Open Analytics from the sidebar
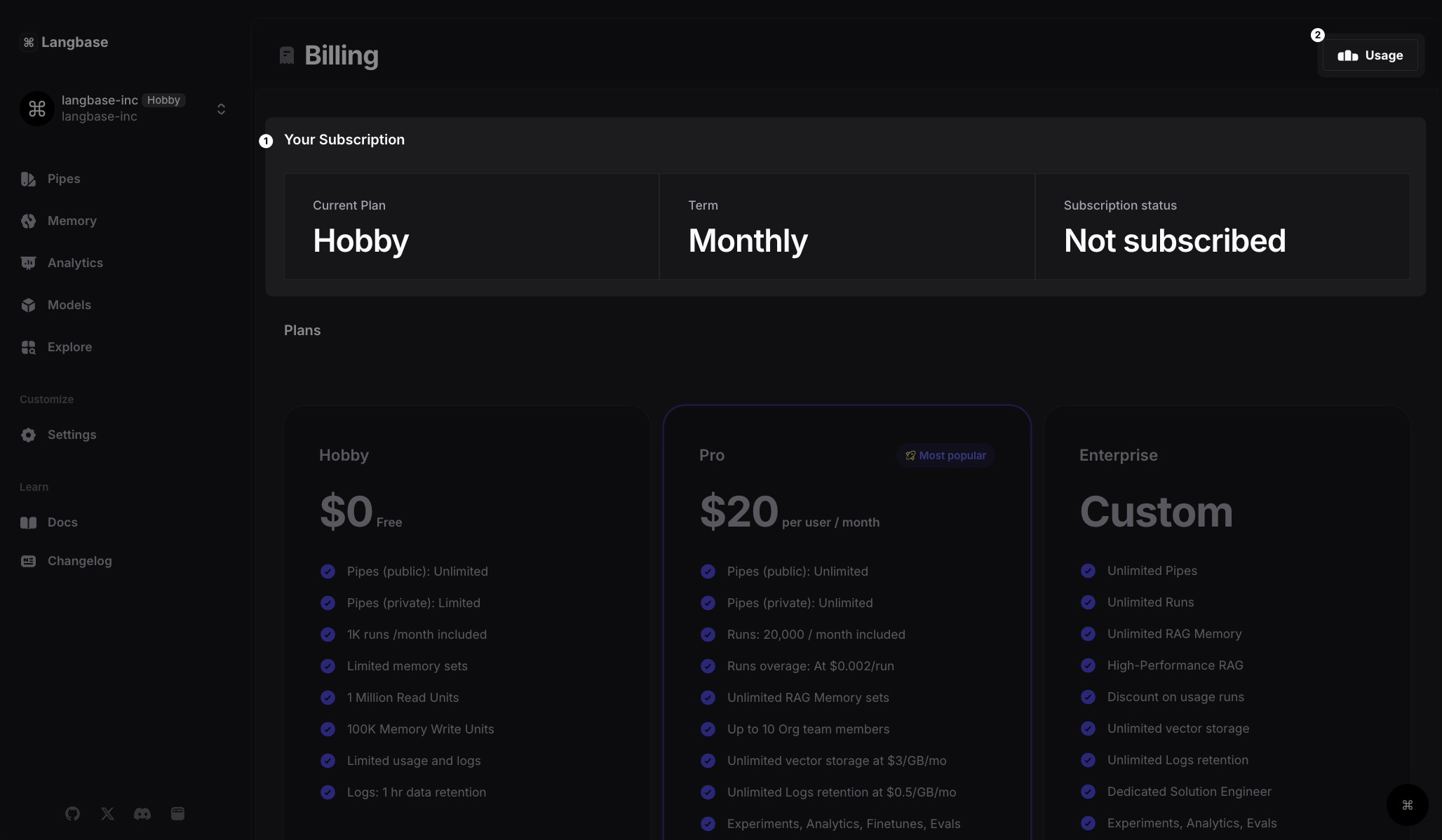The image size is (1442, 840). pyautogui.click(x=75, y=263)
